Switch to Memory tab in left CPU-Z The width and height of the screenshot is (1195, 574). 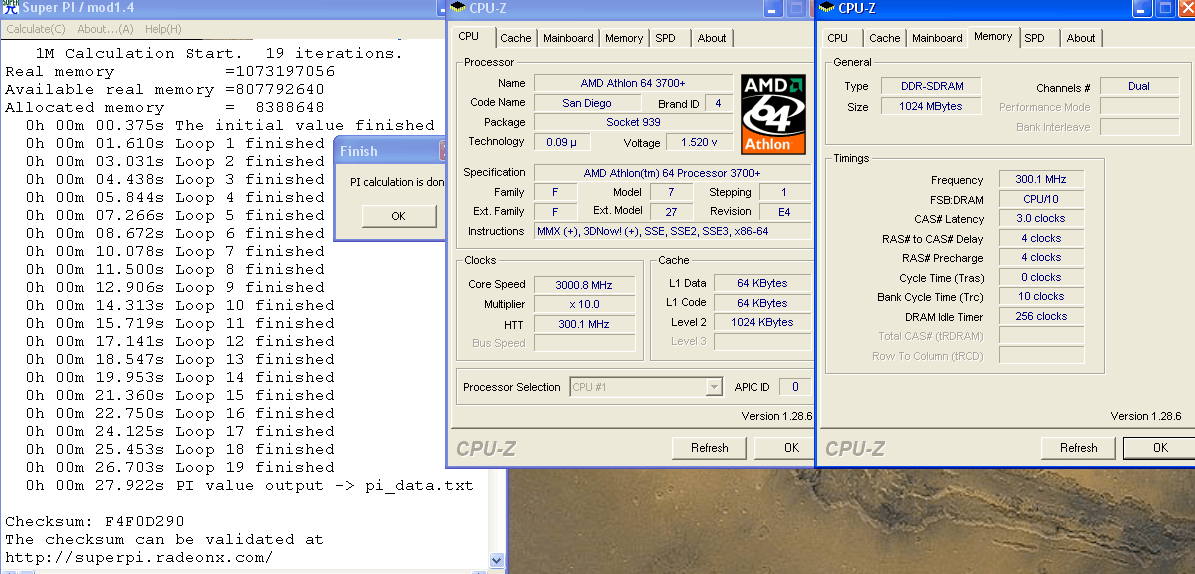tap(623, 38)
